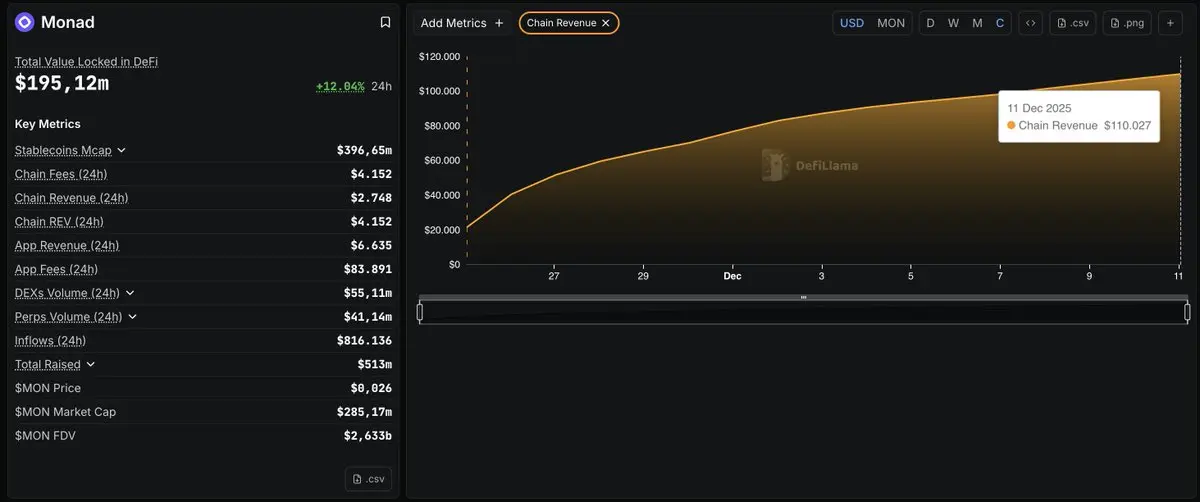Click the $2,633b FDV value
Image resolution: width=1200 pixels, height=502 pixels.
pos(368,436)
